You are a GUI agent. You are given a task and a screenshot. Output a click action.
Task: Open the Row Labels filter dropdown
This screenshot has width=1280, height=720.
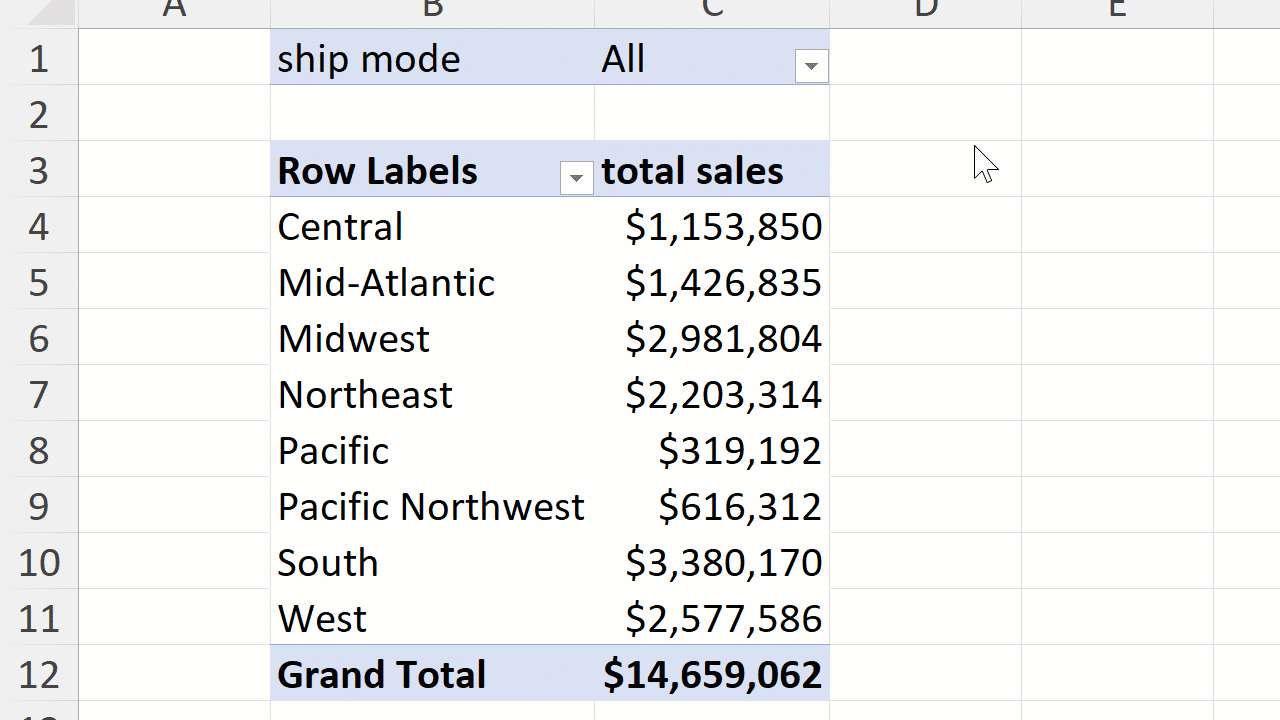click(x=576, y=179)
